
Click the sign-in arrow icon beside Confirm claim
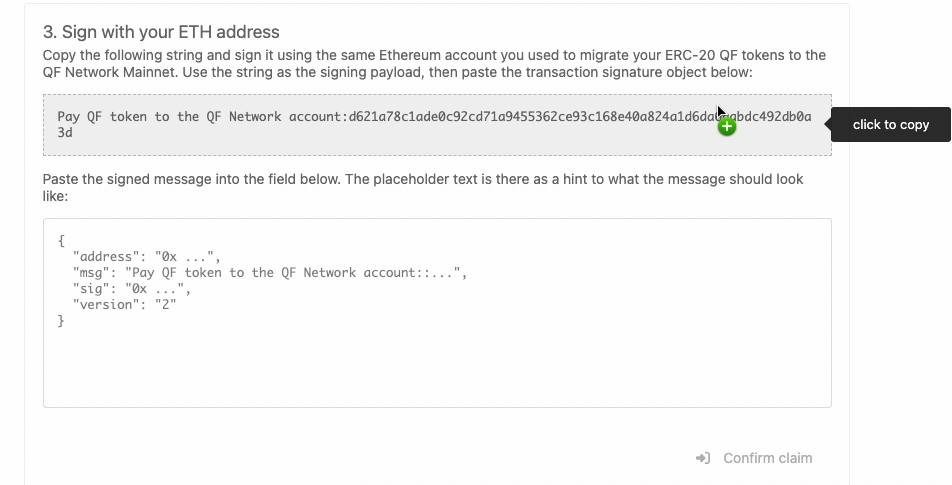pyautogui.click(x=703, y=458)
